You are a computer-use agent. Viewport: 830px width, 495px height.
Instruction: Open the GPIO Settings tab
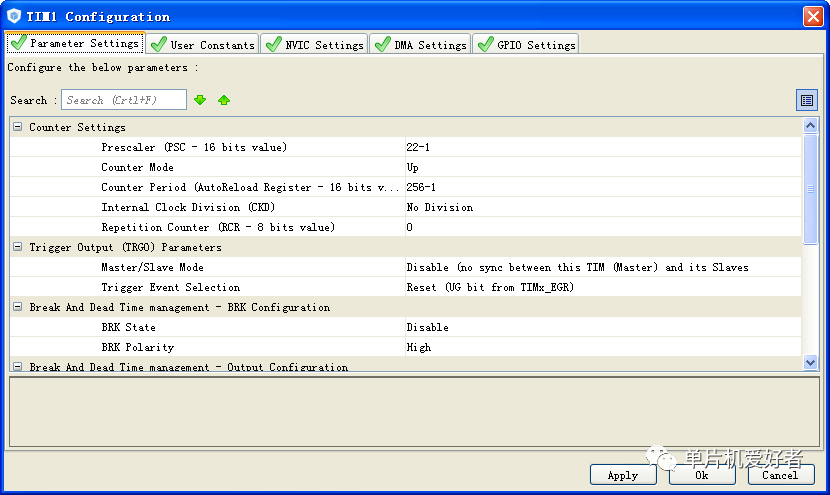[526, 44]
